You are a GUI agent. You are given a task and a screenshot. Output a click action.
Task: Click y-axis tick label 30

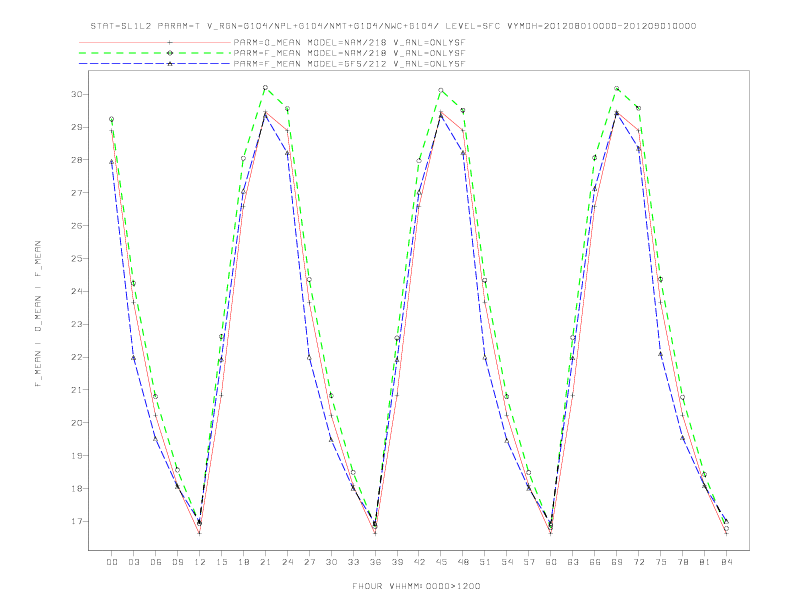(77, 94)
